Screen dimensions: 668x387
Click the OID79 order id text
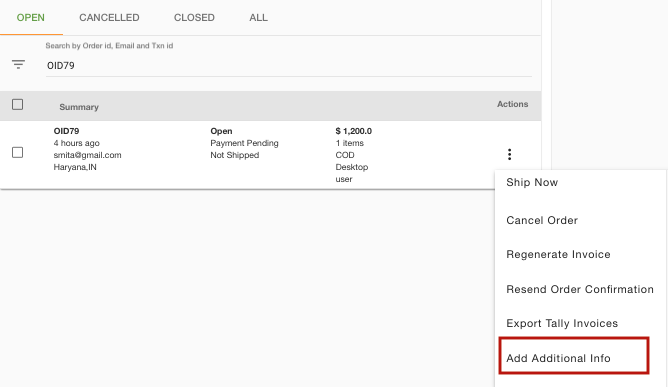pyautogui.click(x=66, y=131)
